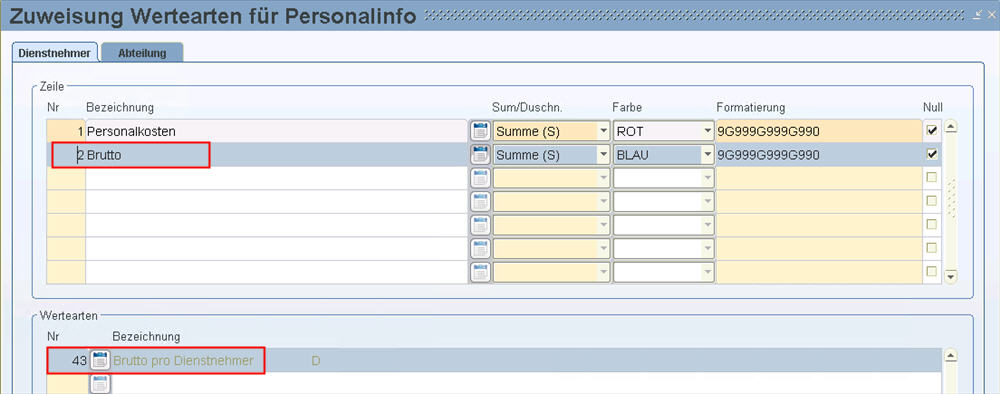Click Formatierung field of Brutto row

(x=818, y=155)
